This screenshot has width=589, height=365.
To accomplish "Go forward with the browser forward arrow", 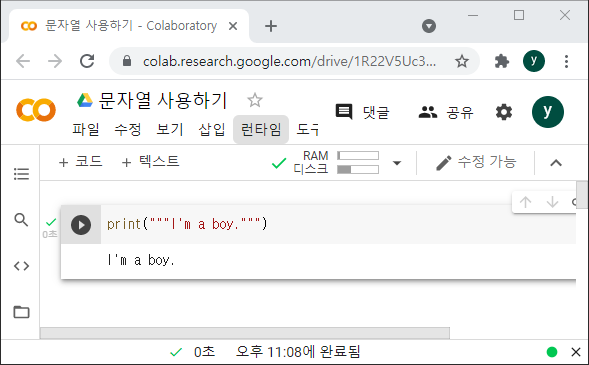I will coord(55,61).
